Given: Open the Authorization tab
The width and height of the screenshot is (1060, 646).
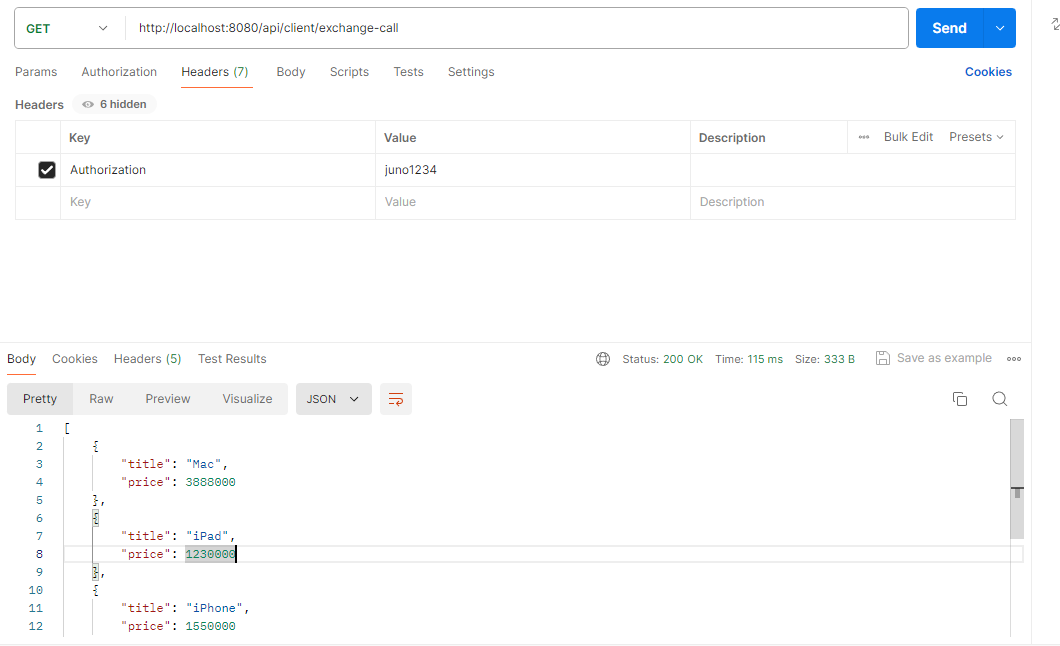Looking at the screenshot, I should [x=119, y=72].
